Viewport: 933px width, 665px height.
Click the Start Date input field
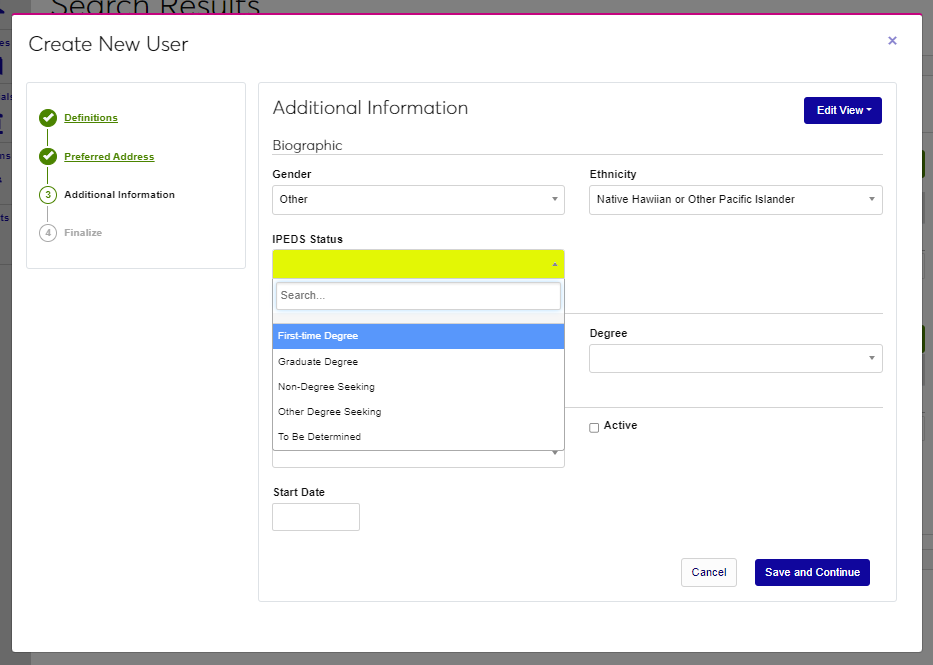pyautogui.click(x=315, y=517)
